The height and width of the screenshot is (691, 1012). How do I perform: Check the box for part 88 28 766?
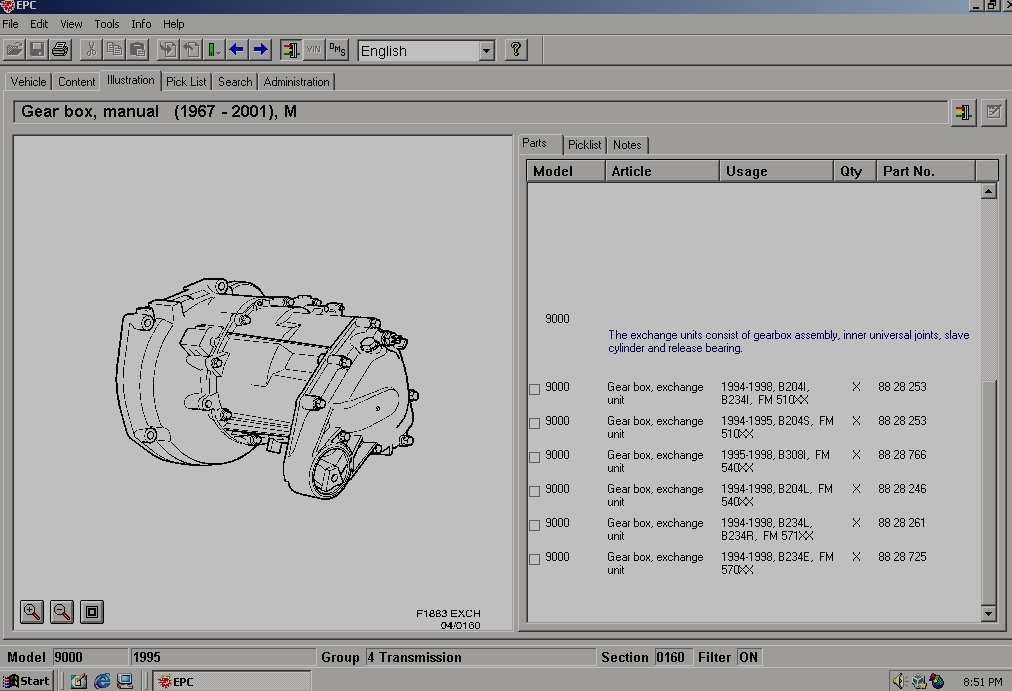[x=534, y=458]
